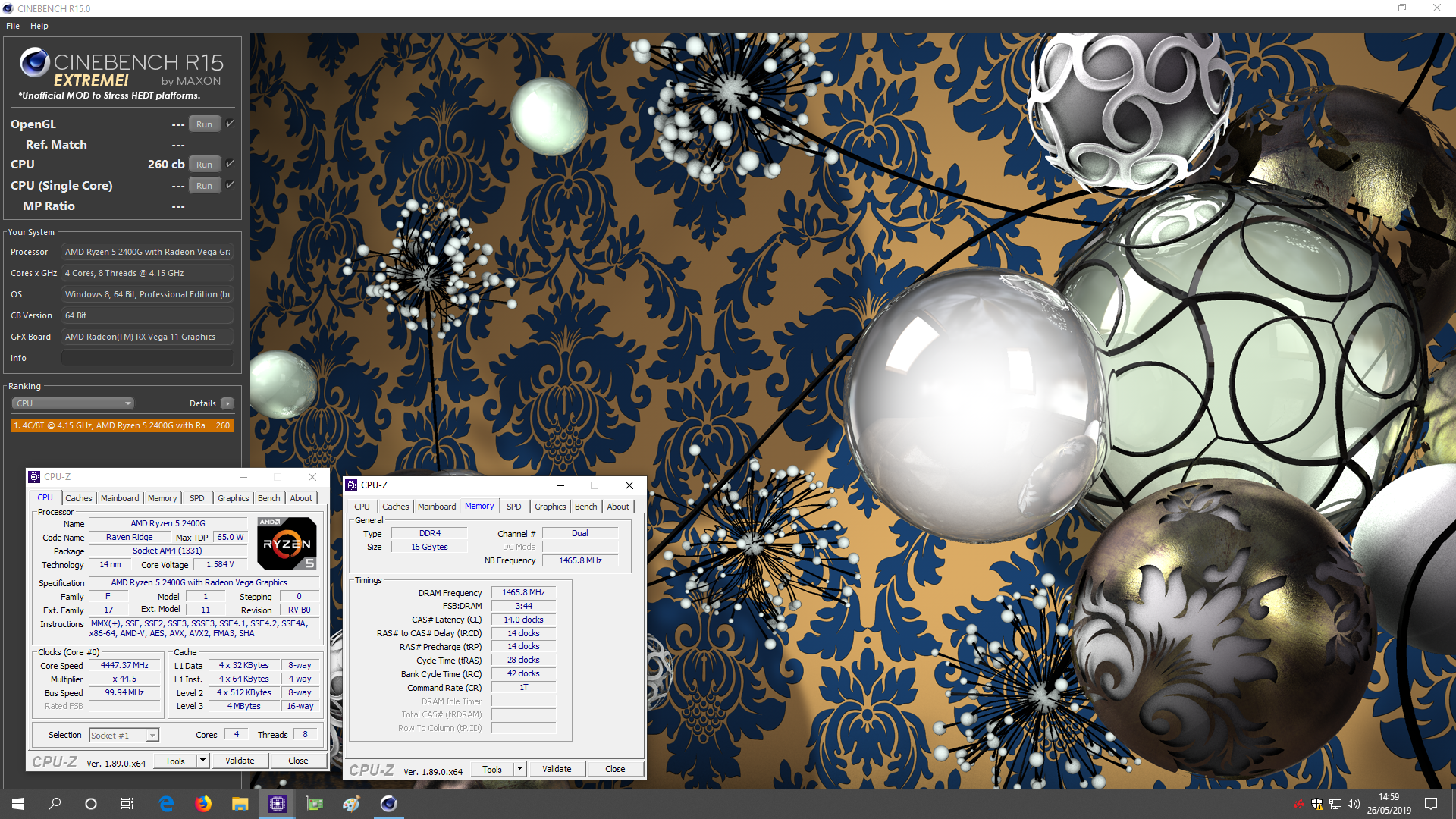Toggle the CPU test checkbox
The width and height of the screenshot is (1456, 819).
pos(230,163)
